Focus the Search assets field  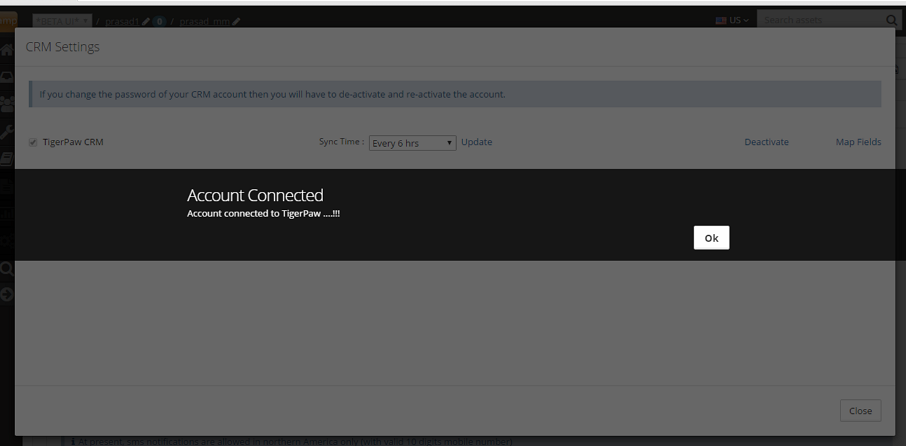(820, 20)
